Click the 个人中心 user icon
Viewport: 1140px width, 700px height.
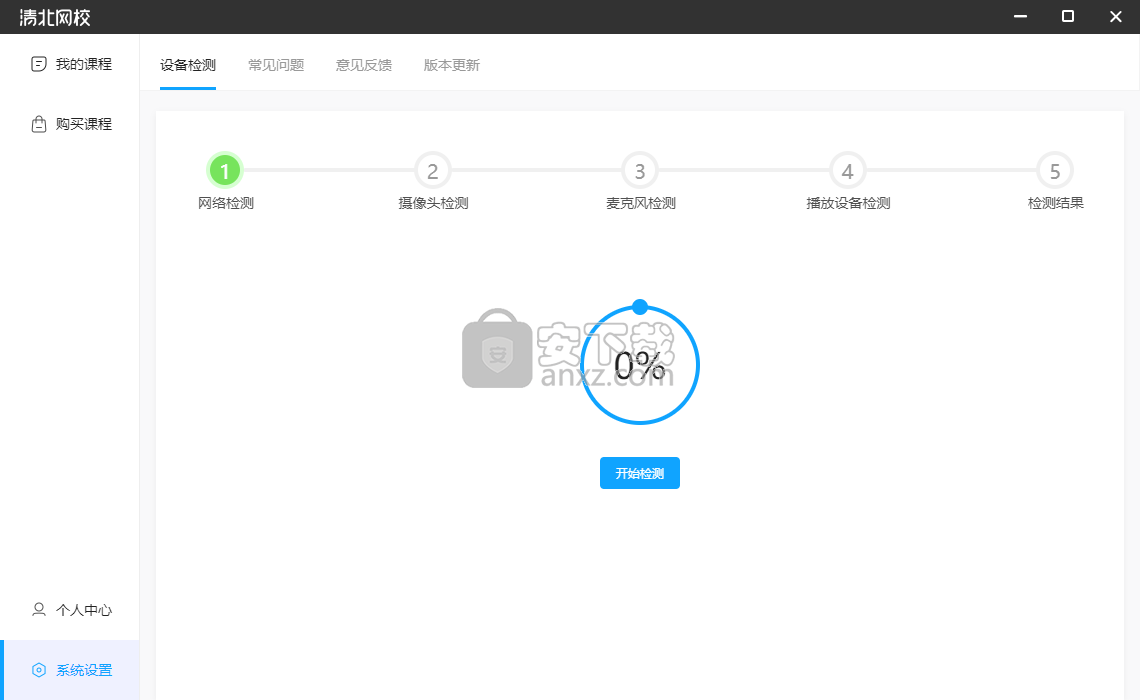[x=39, y=609]
